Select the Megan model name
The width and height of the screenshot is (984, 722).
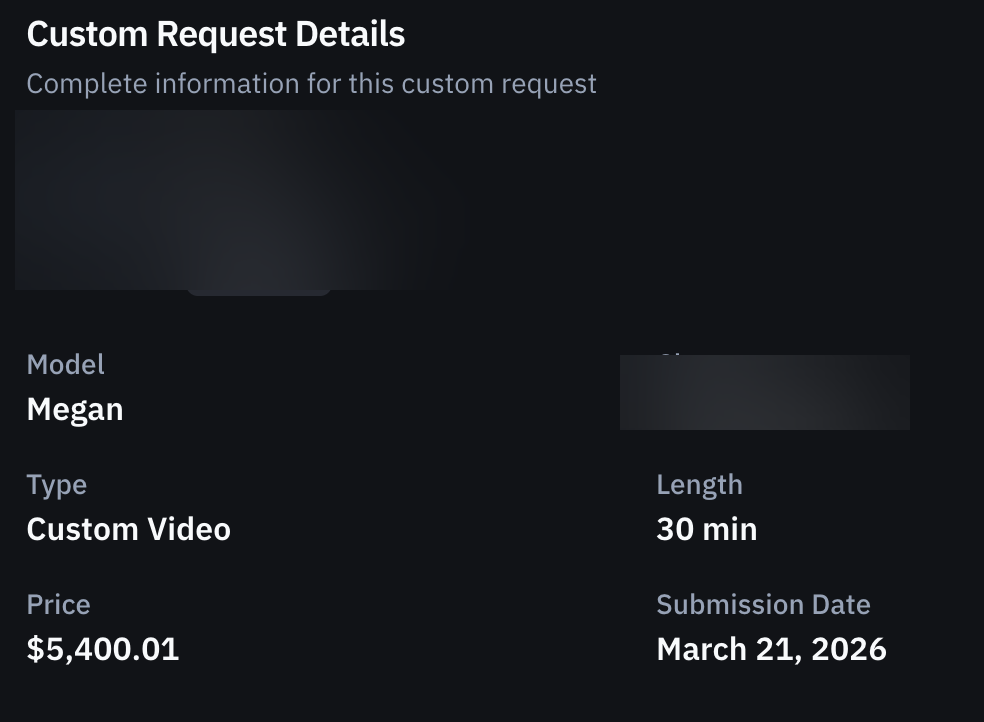(75, 409)
